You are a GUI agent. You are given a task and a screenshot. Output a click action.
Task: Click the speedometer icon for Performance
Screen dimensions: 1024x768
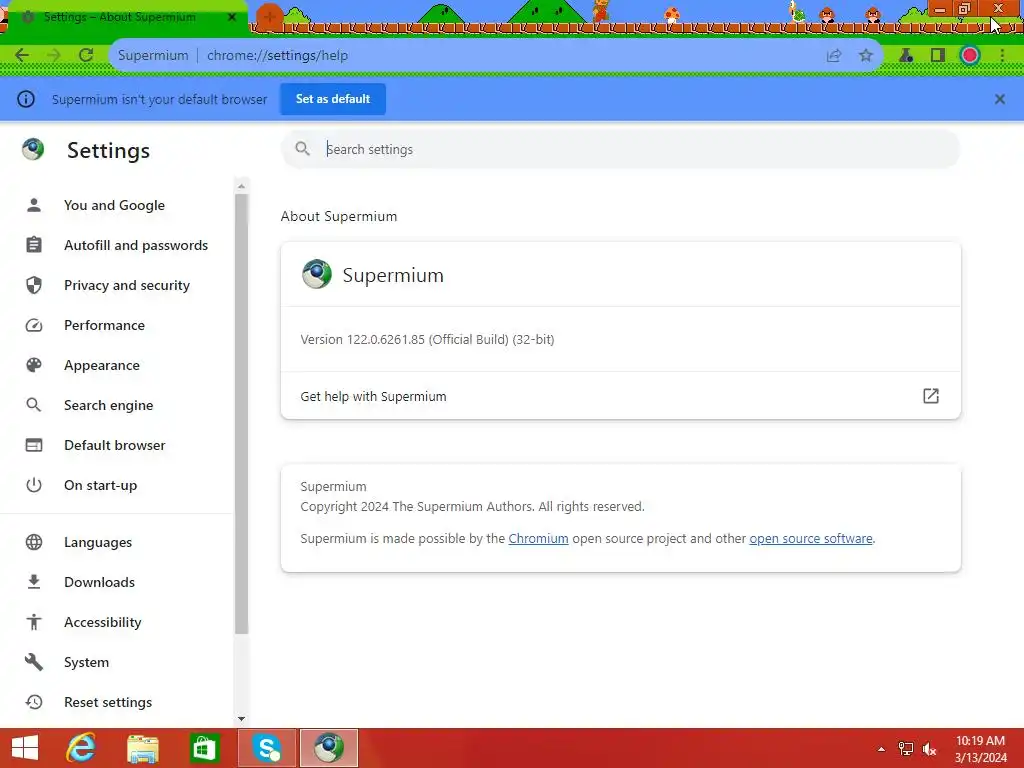[x=34, y=325]
